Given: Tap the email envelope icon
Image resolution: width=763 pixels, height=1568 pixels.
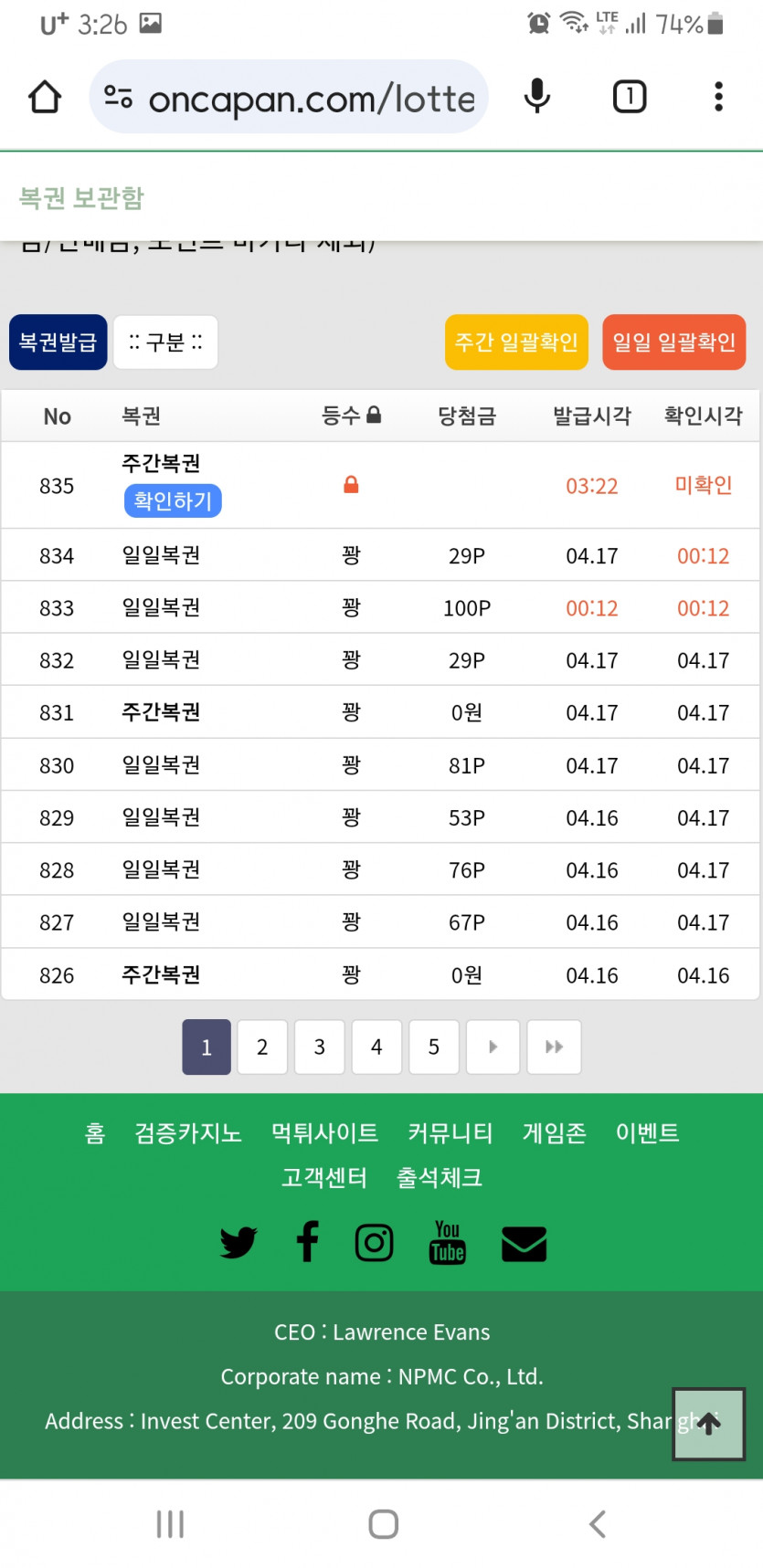Looking at the screenshot, I should coord(524,1244).
